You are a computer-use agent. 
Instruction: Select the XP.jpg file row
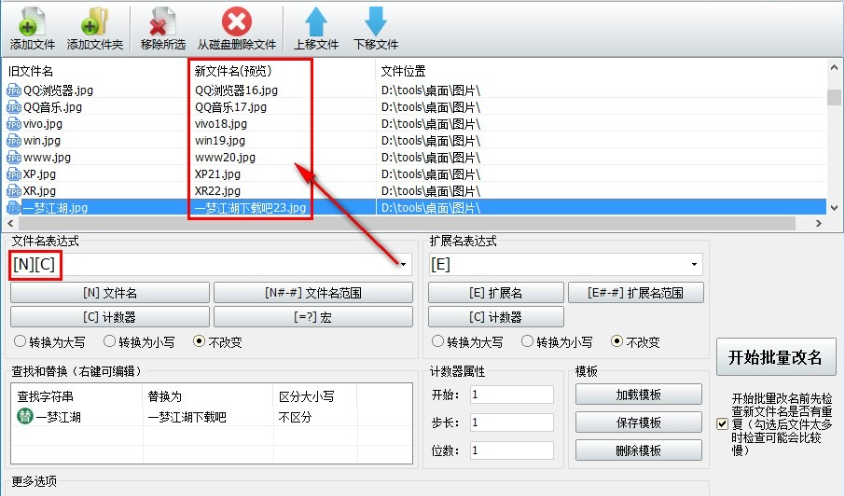(414, 174)
